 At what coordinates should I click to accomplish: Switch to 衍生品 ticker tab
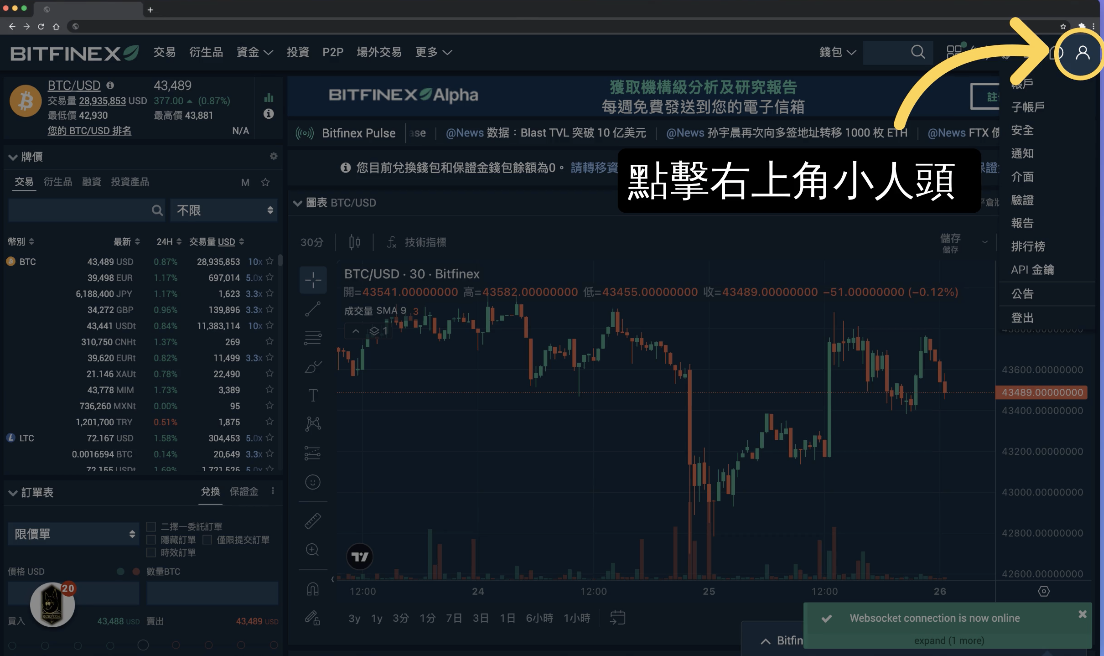pos(58,182)
